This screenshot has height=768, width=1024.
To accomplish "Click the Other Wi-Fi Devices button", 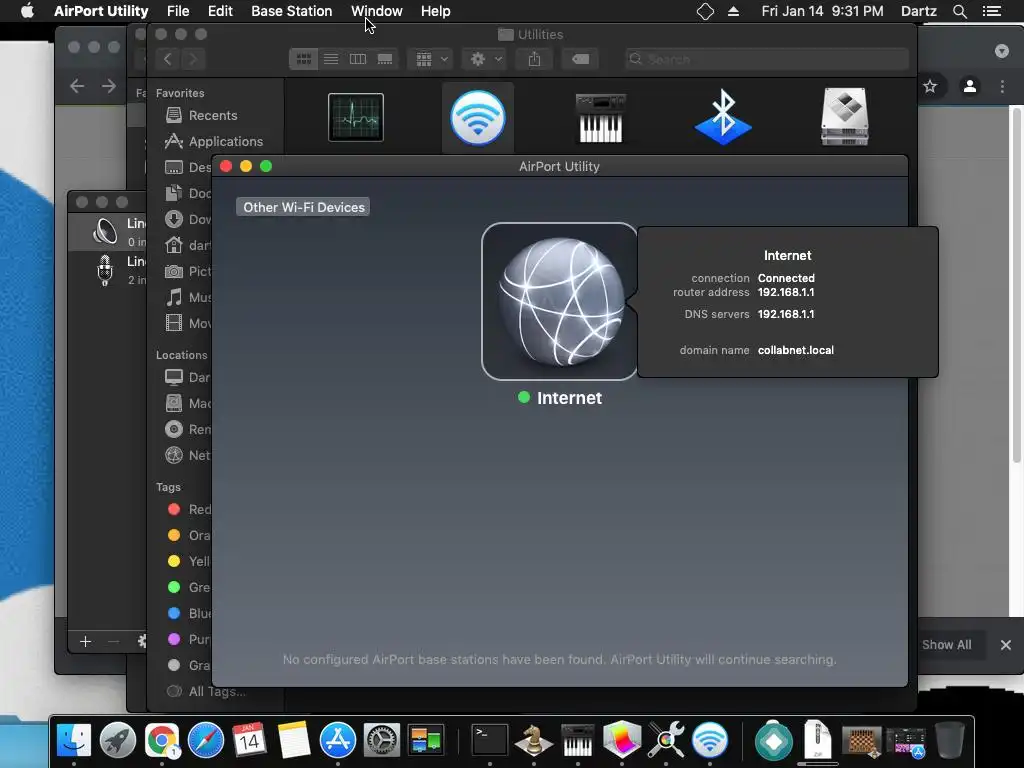I will point(303,207).
